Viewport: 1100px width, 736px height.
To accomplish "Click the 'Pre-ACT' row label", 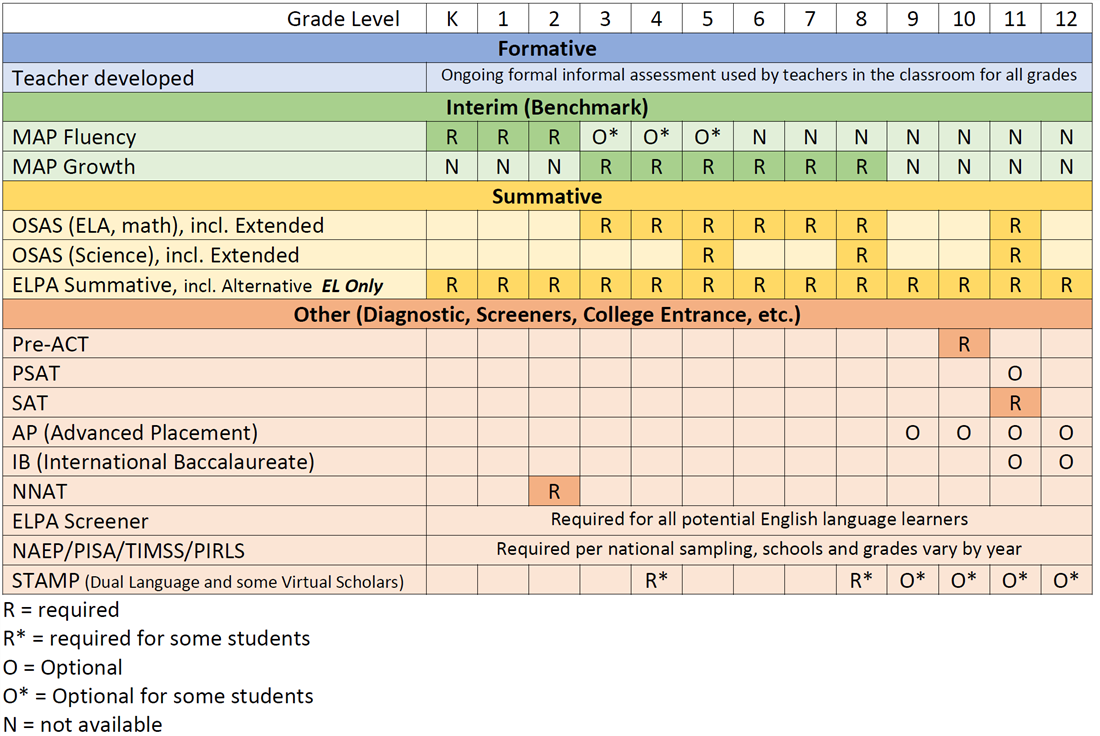I will tap(215, 344).
